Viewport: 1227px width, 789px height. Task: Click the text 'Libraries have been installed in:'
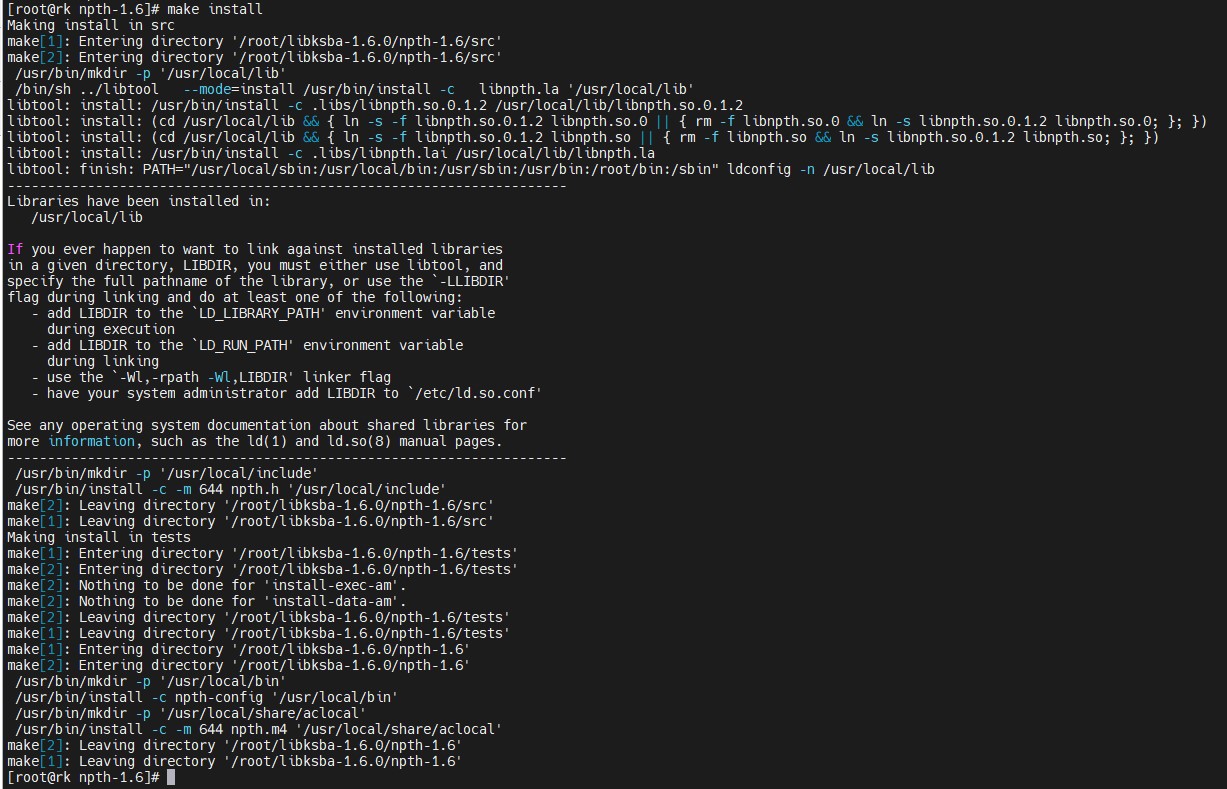(139, 201)
